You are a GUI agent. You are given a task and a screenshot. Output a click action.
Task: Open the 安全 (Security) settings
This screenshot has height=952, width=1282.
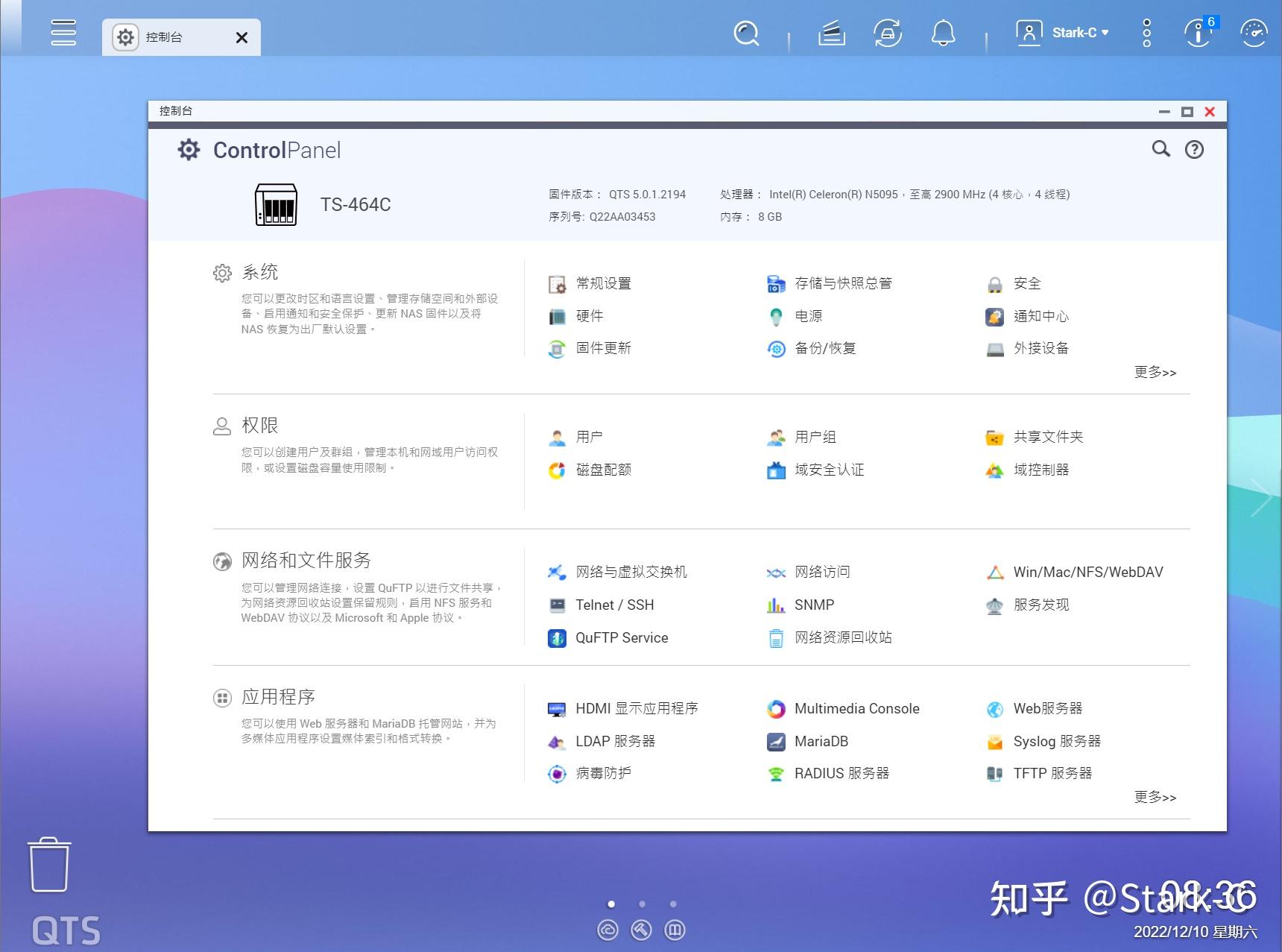(1026, 283)
